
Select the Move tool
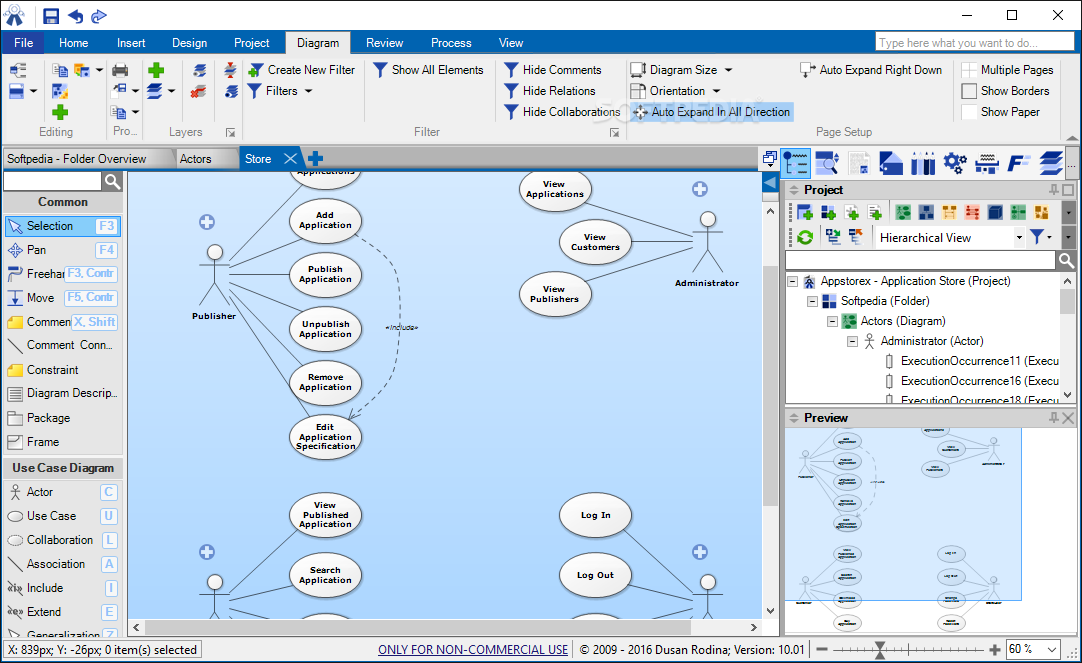tap(62, 297)
